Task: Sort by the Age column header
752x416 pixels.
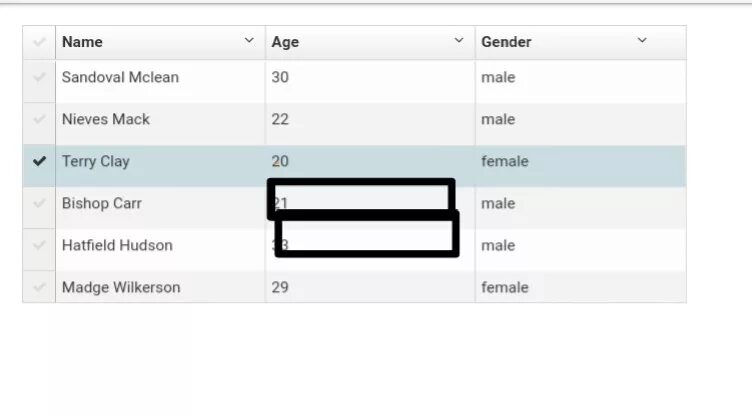Action: click(285, 42)
